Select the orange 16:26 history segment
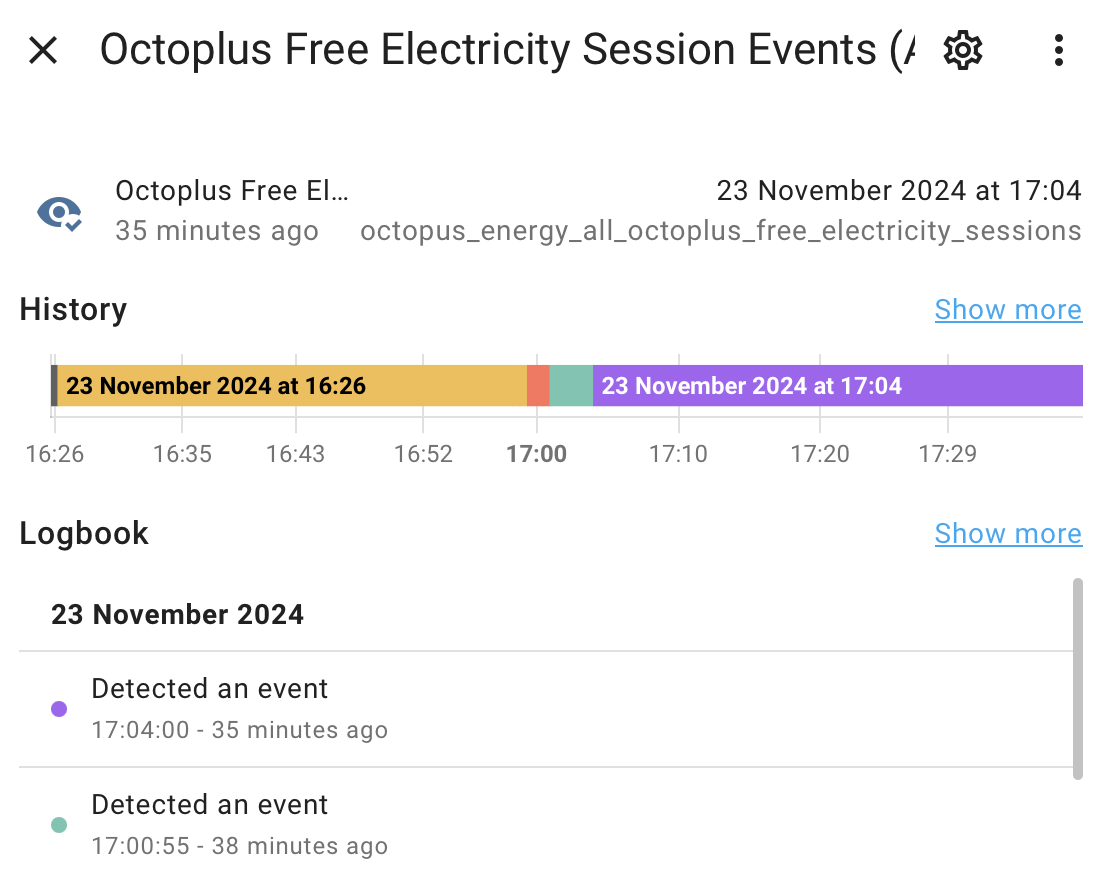Screen dimensions: 1104x880 [291, 386]
